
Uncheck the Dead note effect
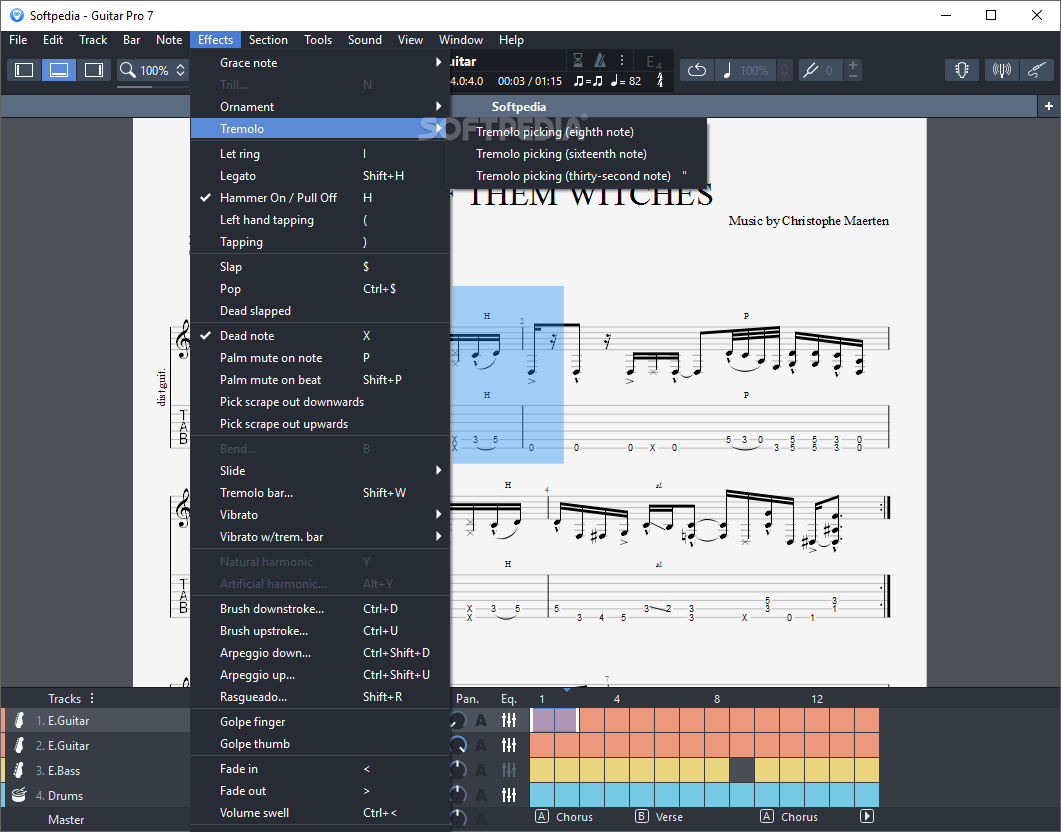click(320, 336)
